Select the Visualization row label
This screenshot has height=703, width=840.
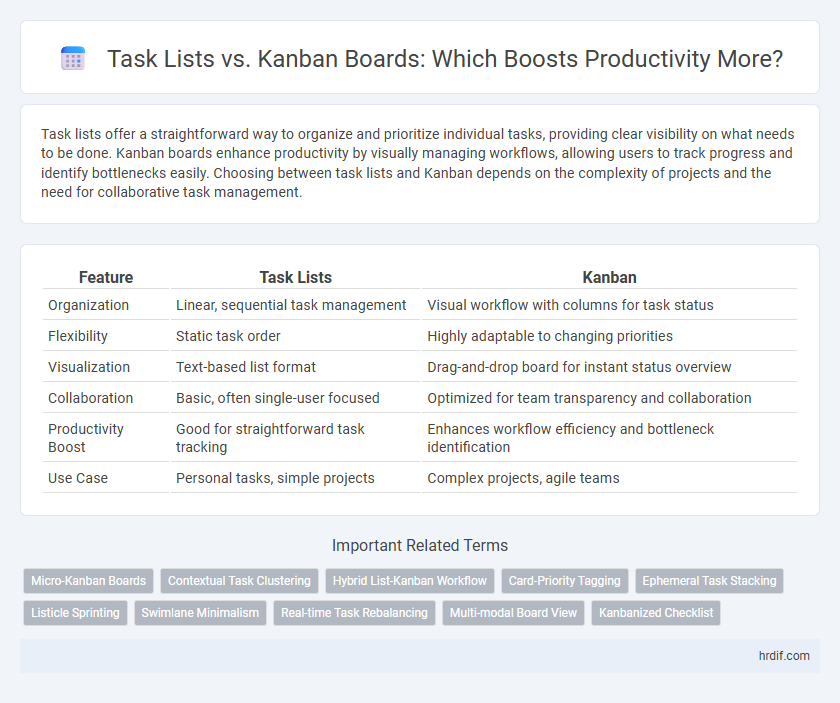89,367
